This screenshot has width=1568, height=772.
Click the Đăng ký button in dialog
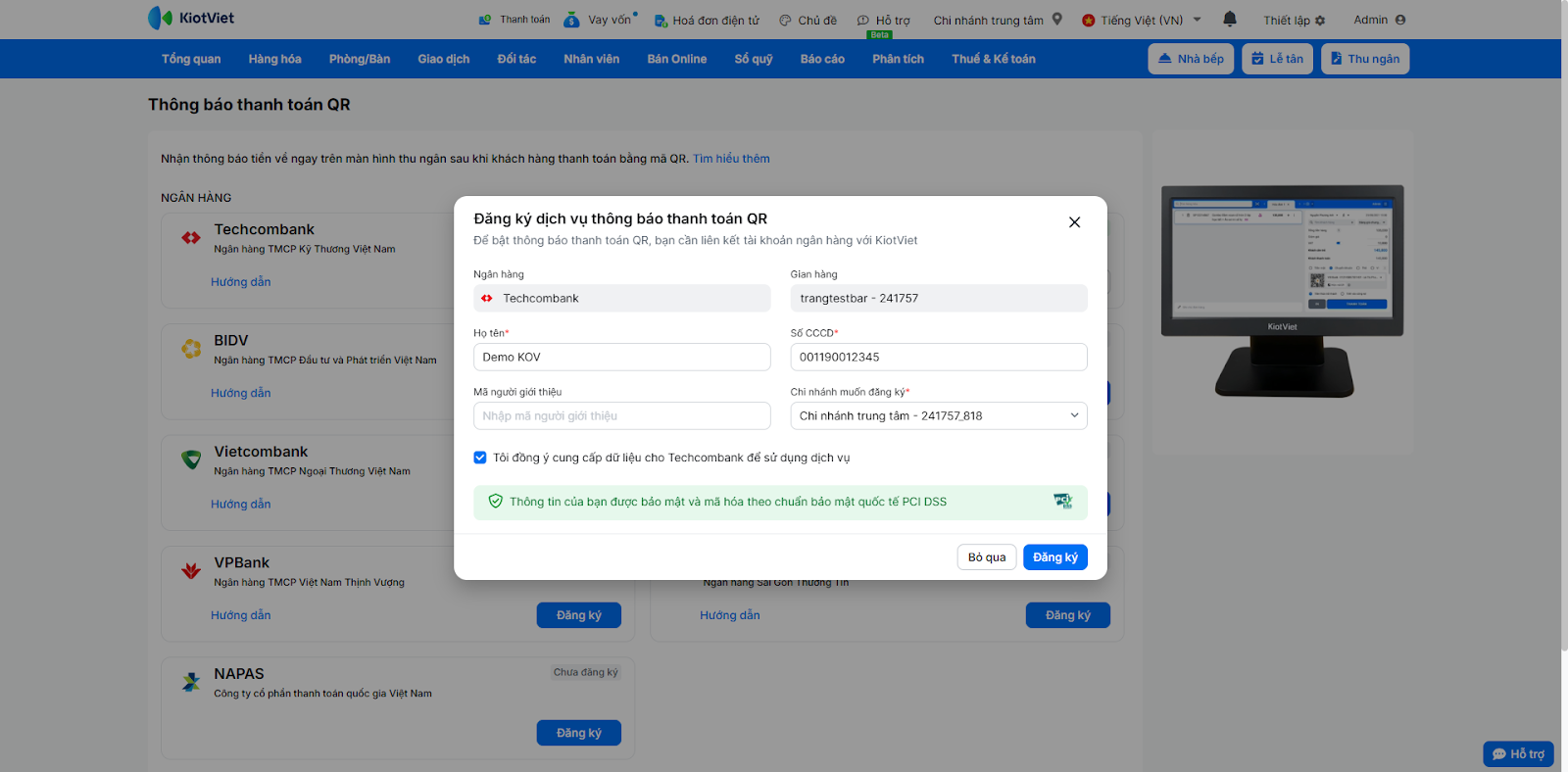click(x=1054, y=557)
